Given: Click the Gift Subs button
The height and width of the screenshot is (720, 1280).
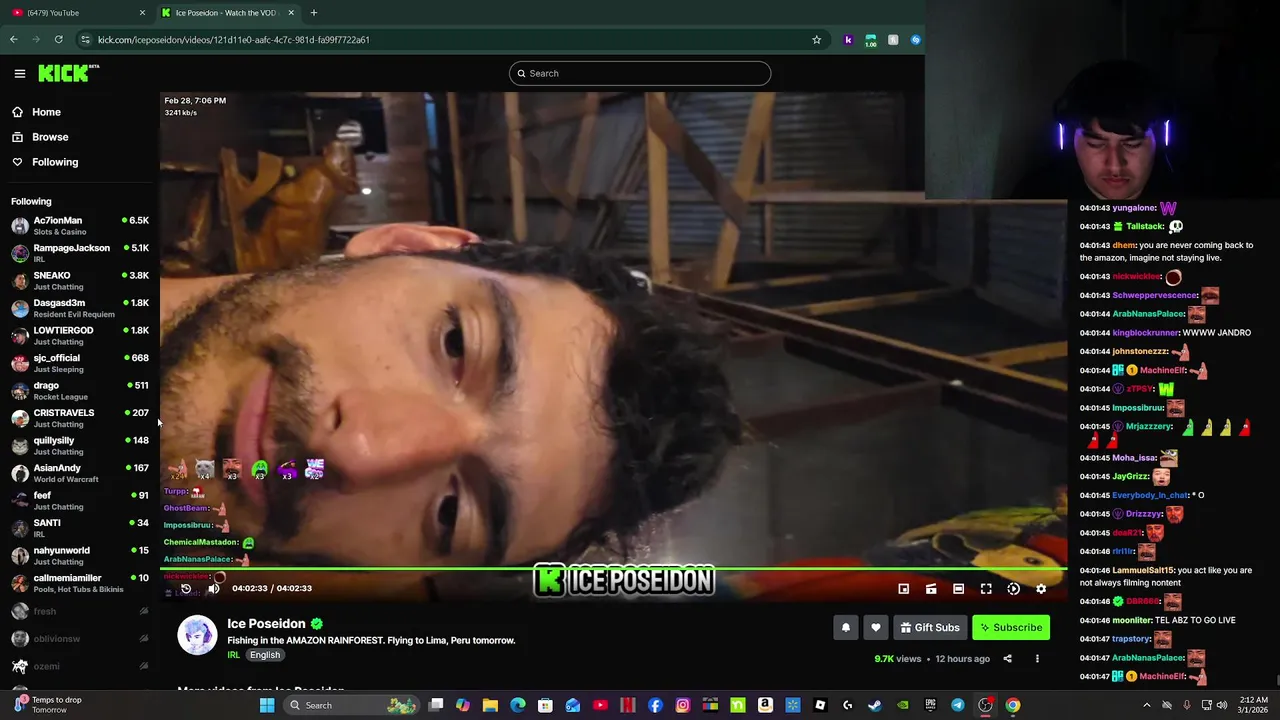Looking at the screenshot, I should tap(930, 627).
